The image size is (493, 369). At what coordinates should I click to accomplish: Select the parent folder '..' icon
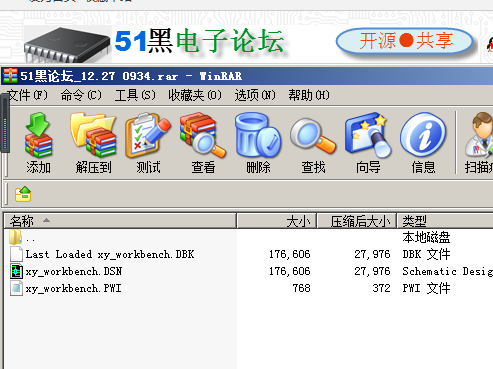pos(15,237)
